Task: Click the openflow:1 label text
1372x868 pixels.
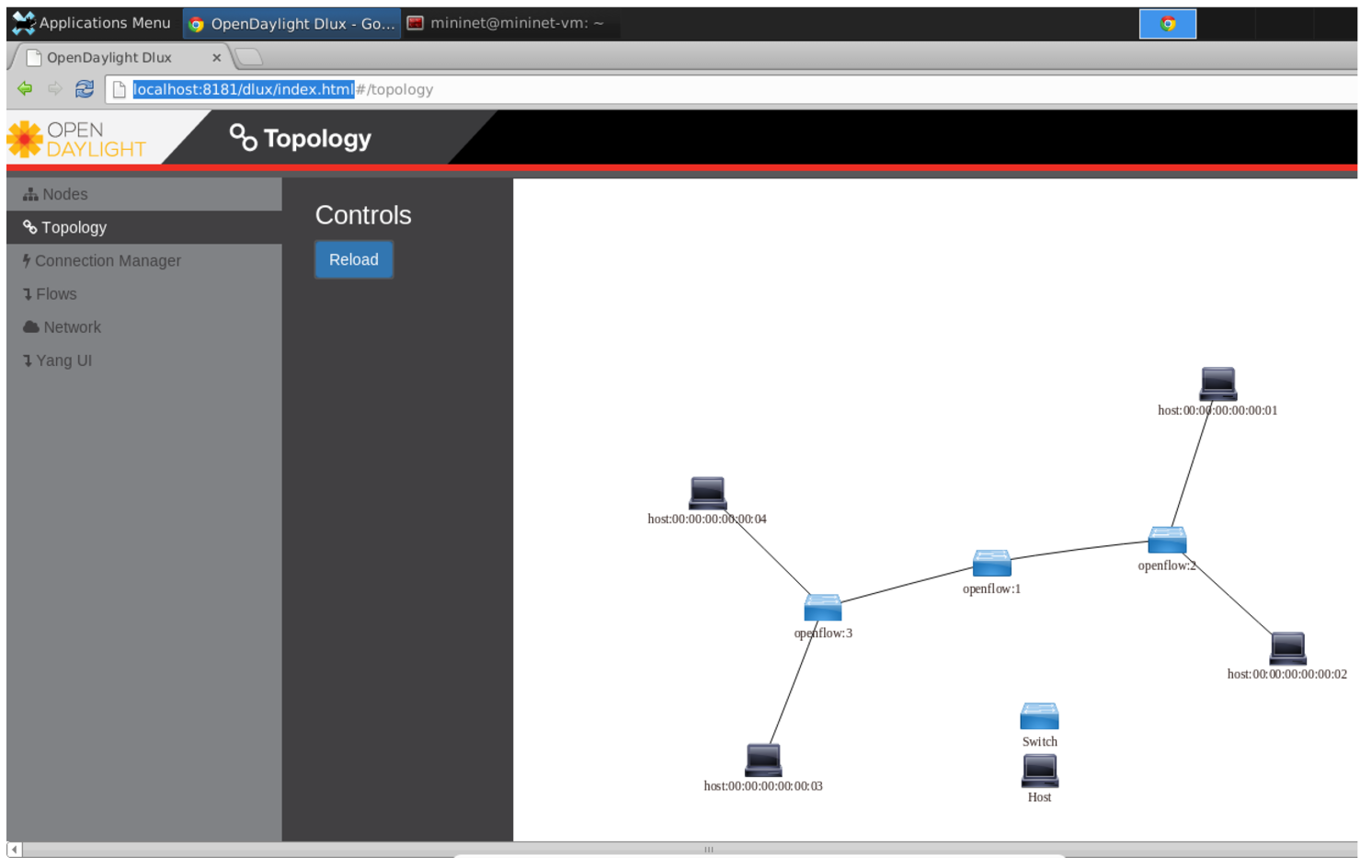Action: pos(991,588)
